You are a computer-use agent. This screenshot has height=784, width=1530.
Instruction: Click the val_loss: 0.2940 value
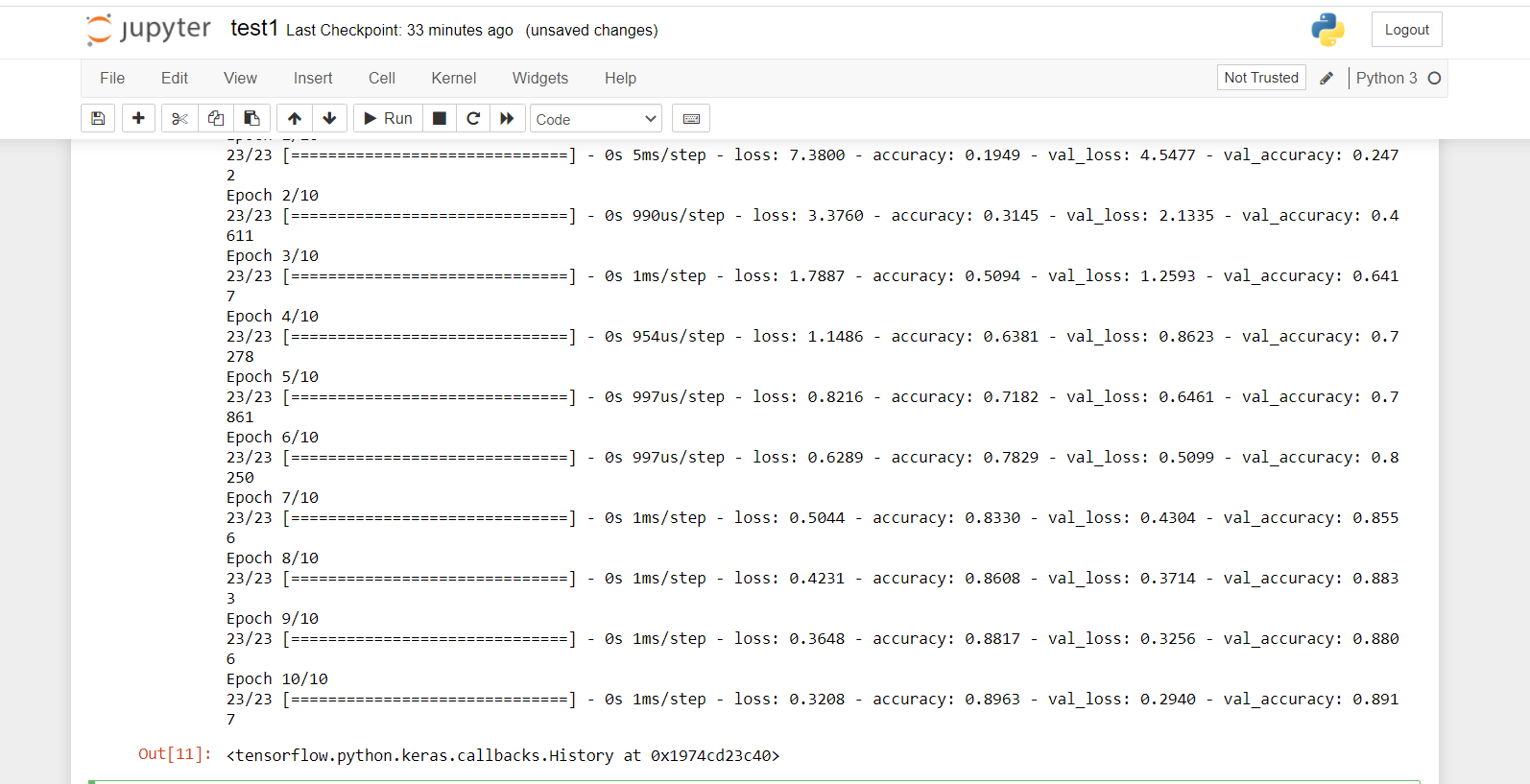coord(1122,700)
